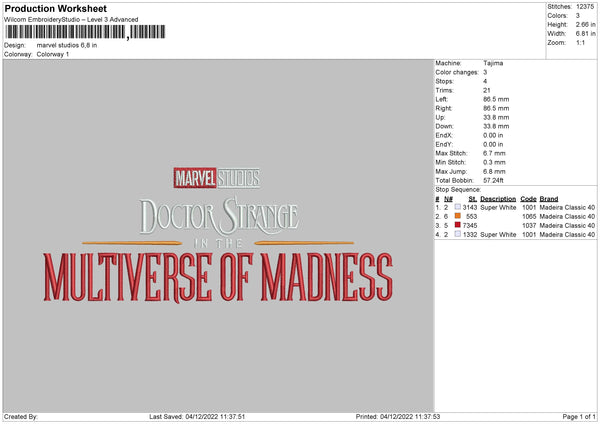Viewport: 600px width, 424px height.
Task: Click the Description column header
Action: coord(497,198)
